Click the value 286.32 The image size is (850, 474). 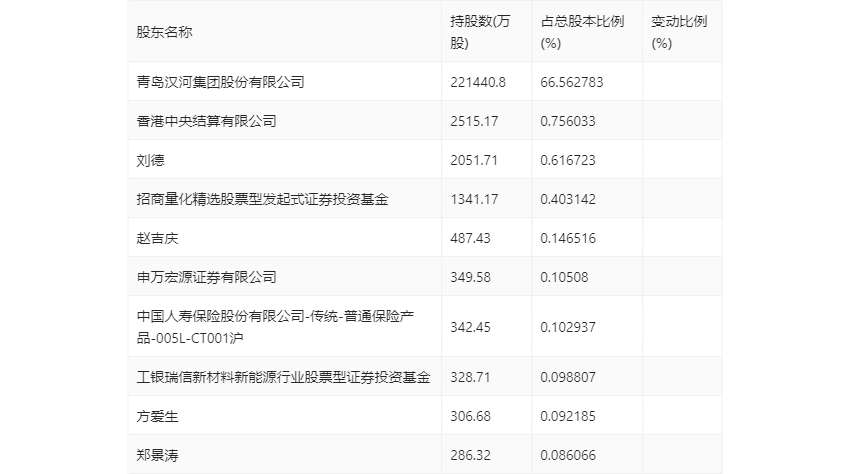[x=470, y=455]
